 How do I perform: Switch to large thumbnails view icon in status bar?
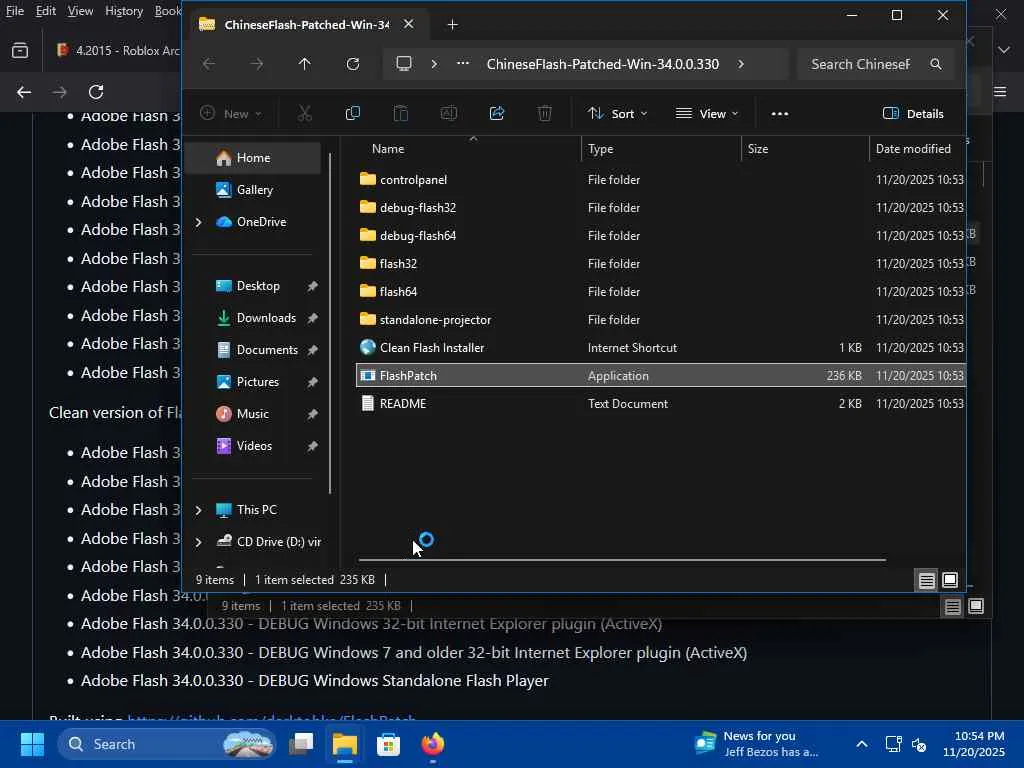[950, 581]
